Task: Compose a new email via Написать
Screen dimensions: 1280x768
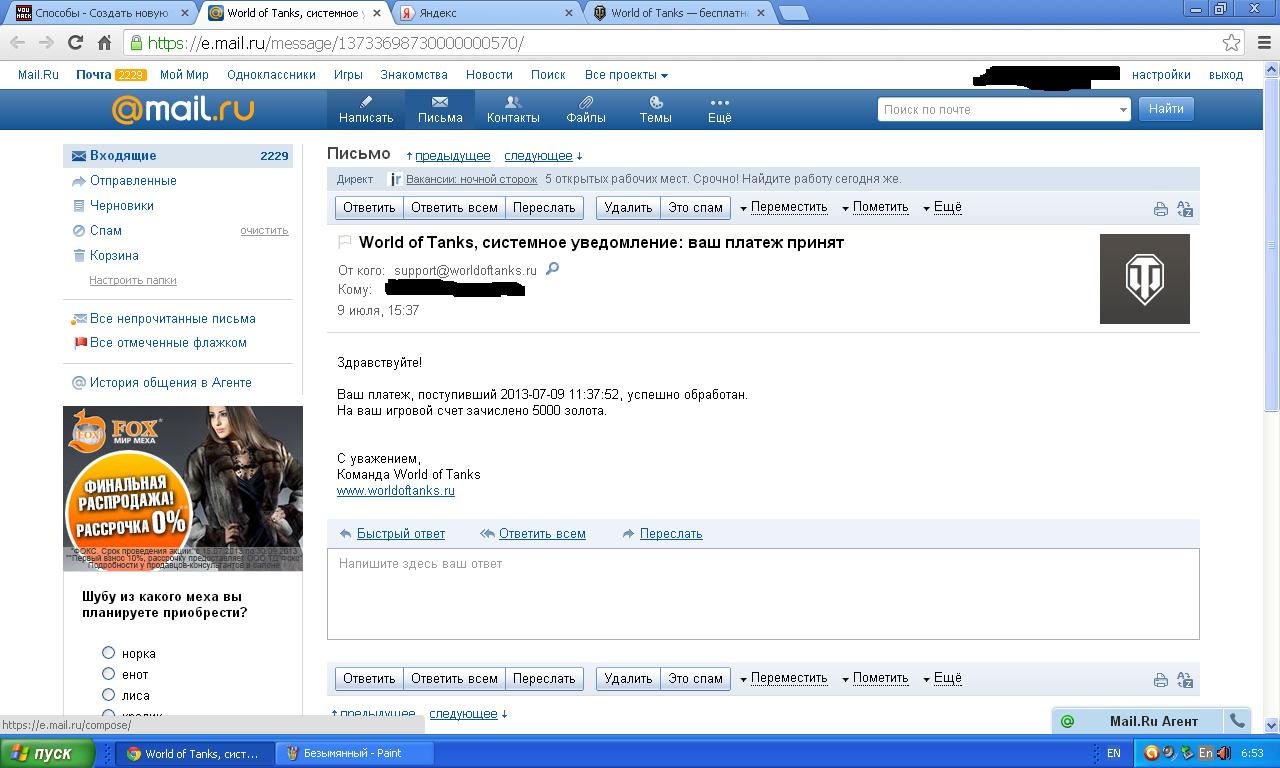Action: 366,110
